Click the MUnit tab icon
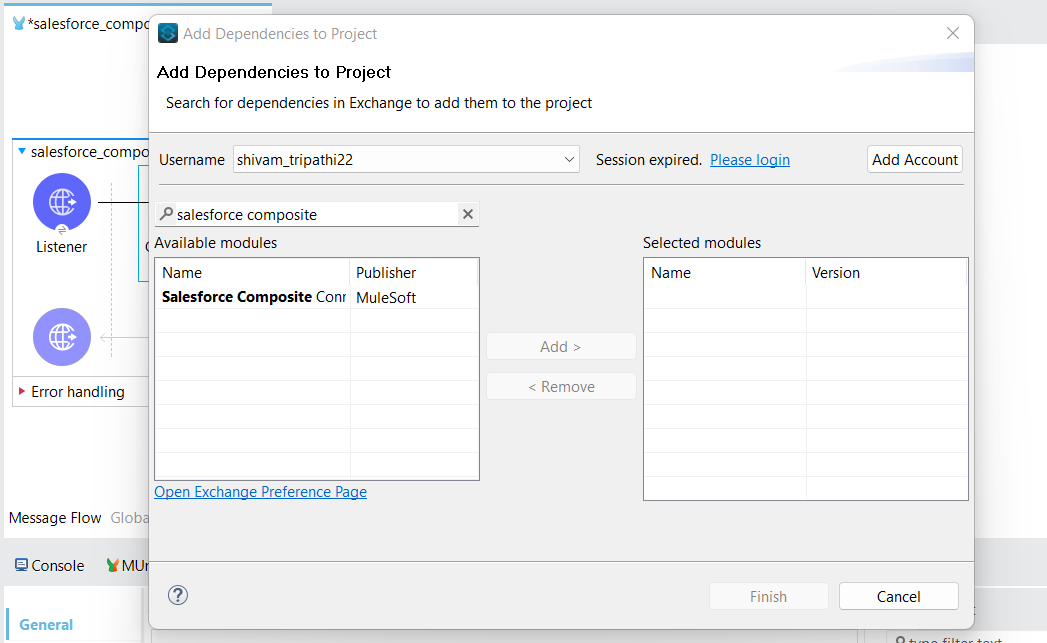This screenshot has height=643, width=1047. pos(112,565)
